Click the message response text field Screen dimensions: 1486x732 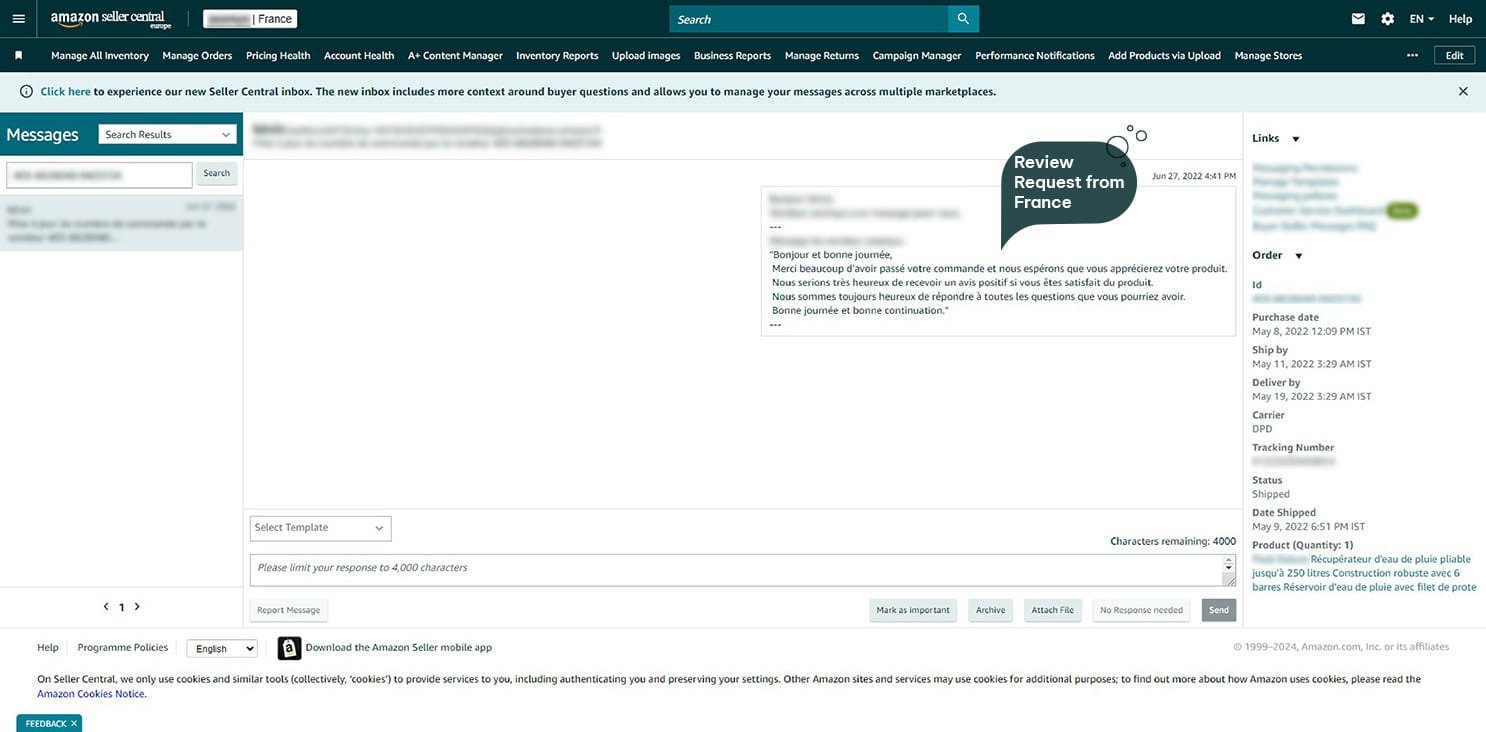pos(735,569)
